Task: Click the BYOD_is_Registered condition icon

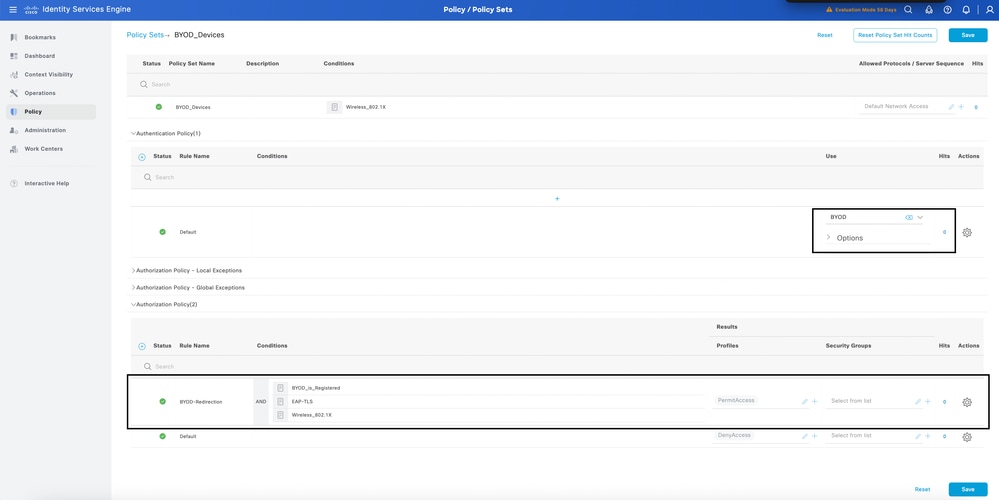Action: (x=280, y=388)
